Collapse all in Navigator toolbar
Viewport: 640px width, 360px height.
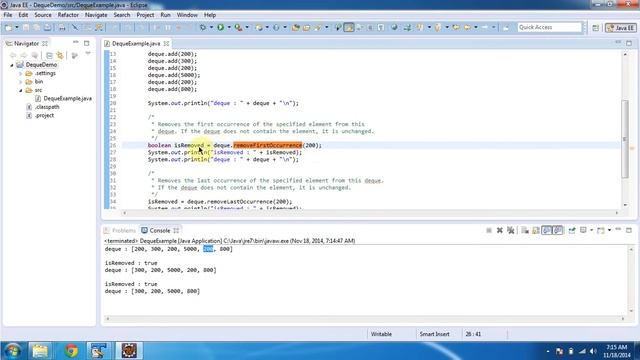point(49,55)
